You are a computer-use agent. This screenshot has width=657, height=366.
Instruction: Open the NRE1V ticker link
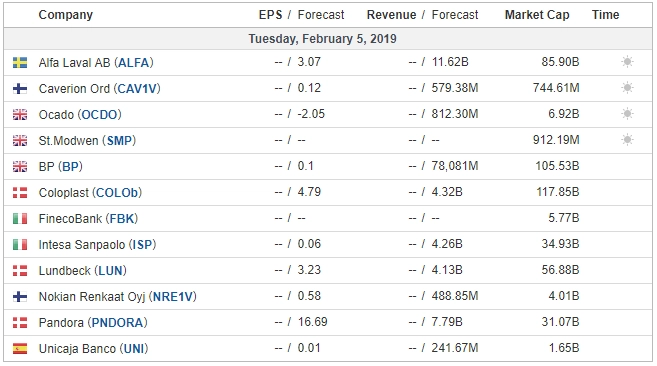(x=173, y=297)
